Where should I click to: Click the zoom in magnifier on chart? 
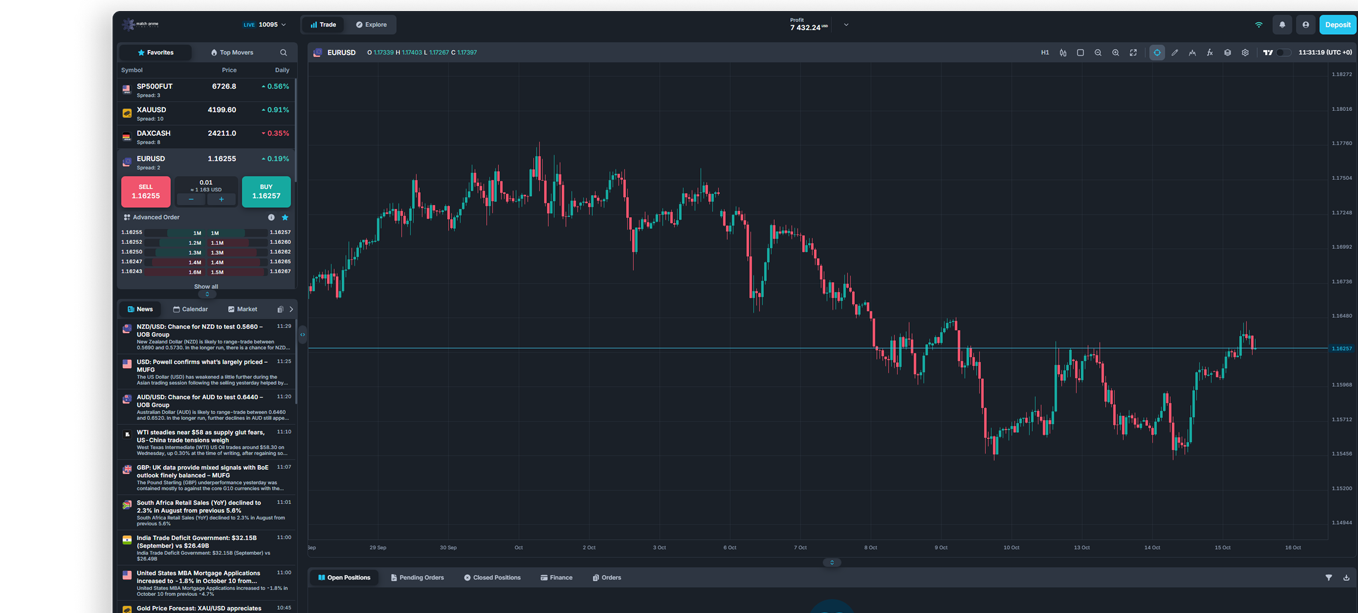(x=1116, y=53)
